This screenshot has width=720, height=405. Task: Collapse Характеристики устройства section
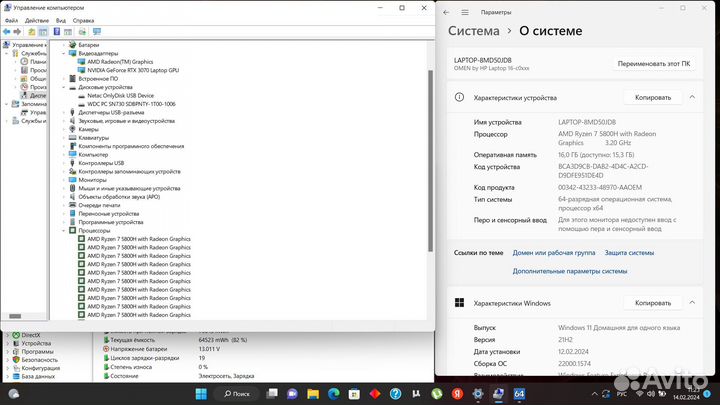[692, 97]
